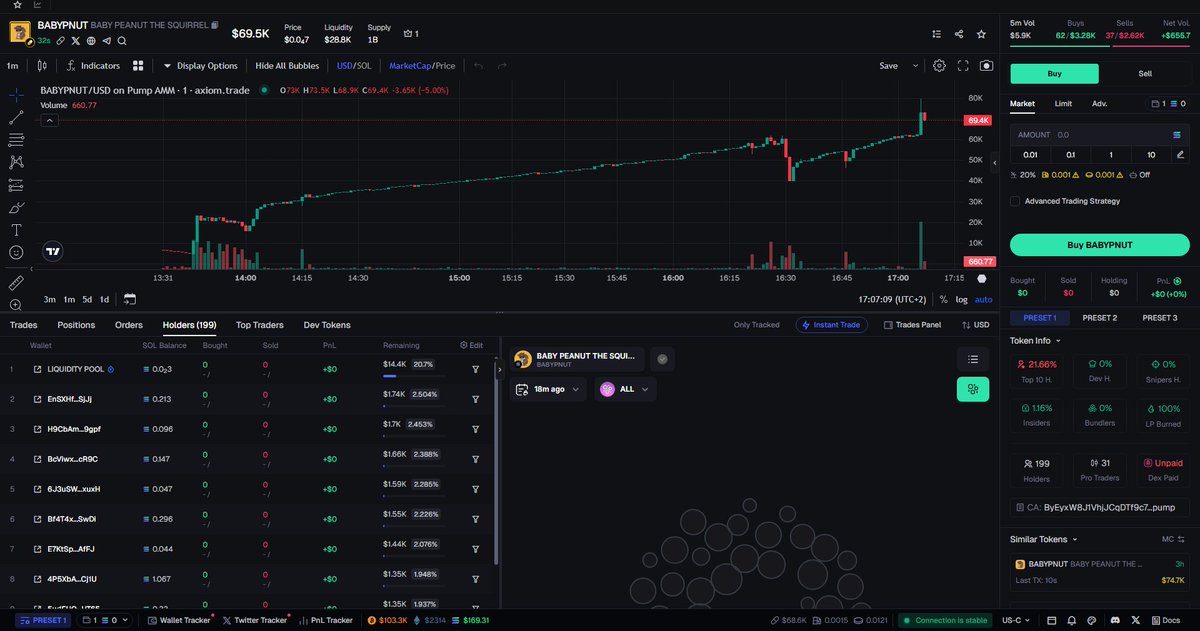Expand Display Options dropdown
The height and width of the screenshot is (631, 1200).
click(x=201, y=66)
